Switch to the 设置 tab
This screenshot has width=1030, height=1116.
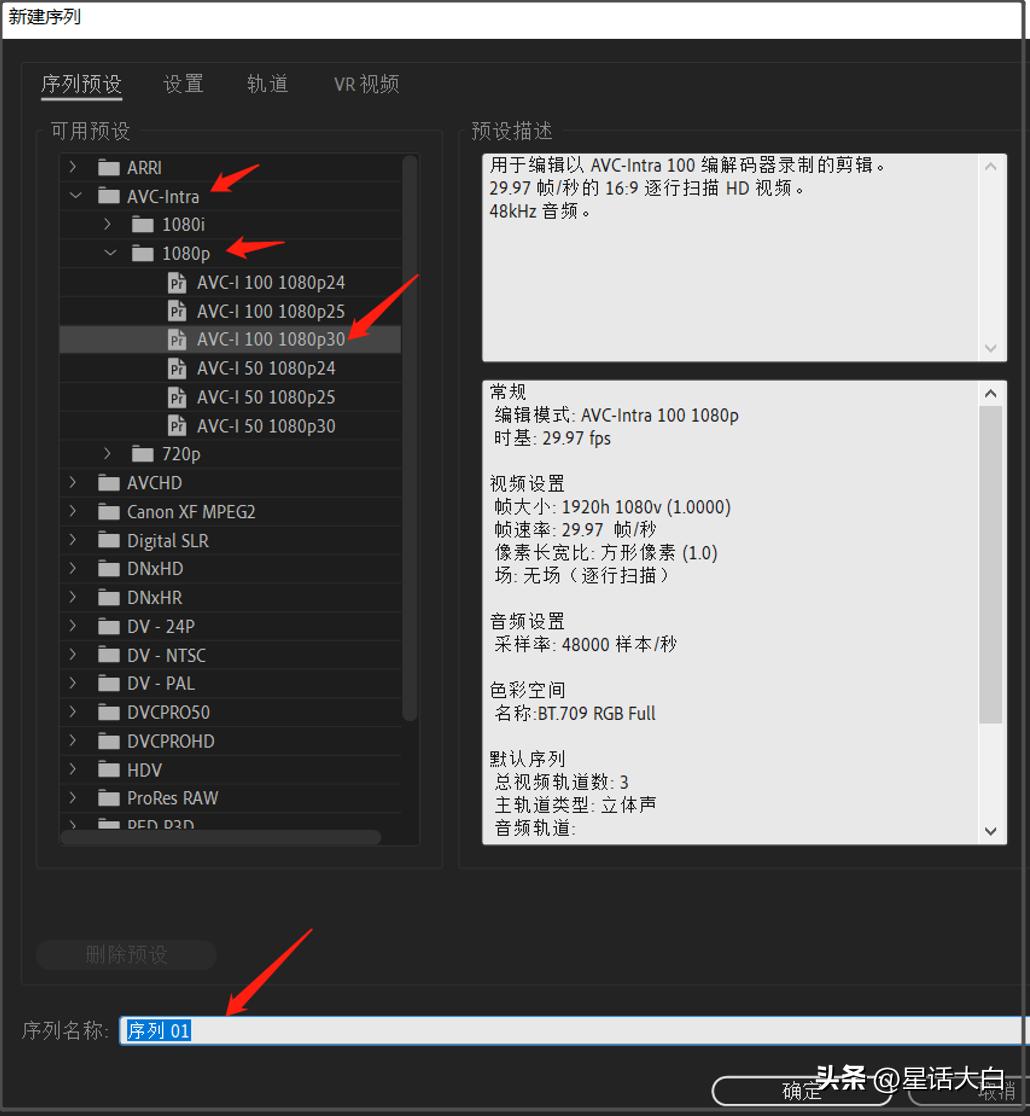coord(182,85)
